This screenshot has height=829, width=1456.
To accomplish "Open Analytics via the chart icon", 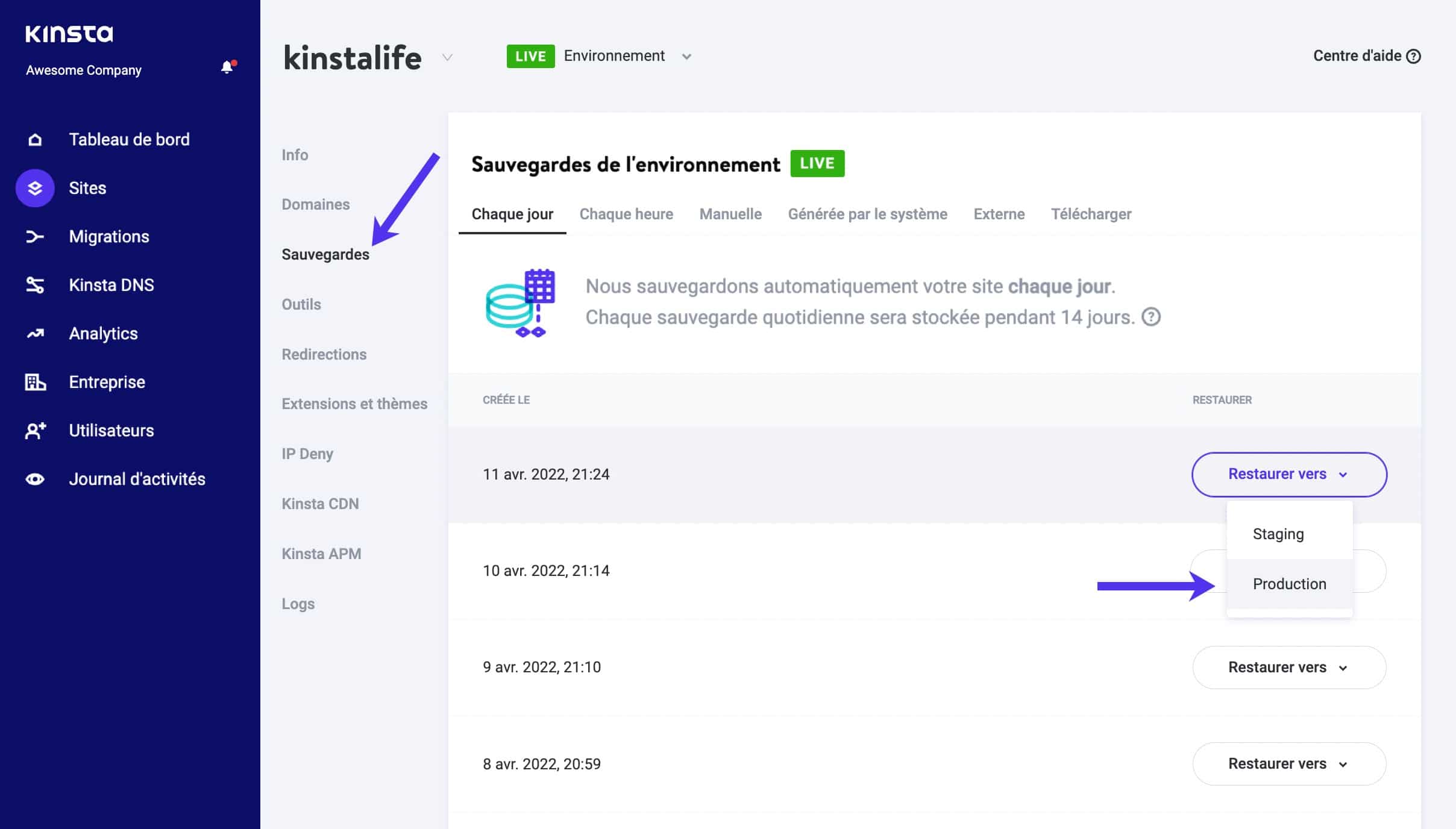I will [x=34, y=333].
